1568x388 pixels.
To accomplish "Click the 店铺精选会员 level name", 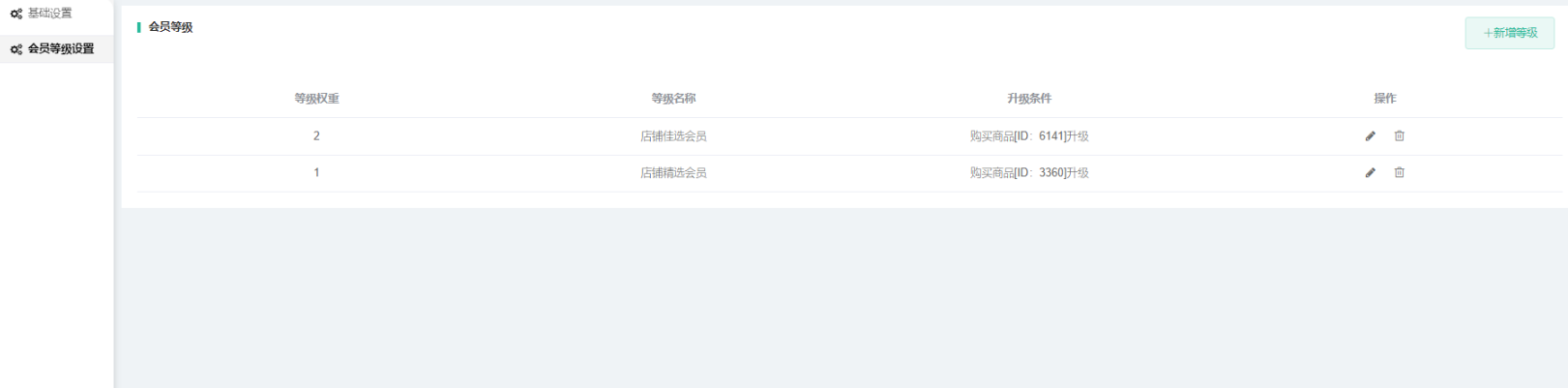I will click(673, 173).
